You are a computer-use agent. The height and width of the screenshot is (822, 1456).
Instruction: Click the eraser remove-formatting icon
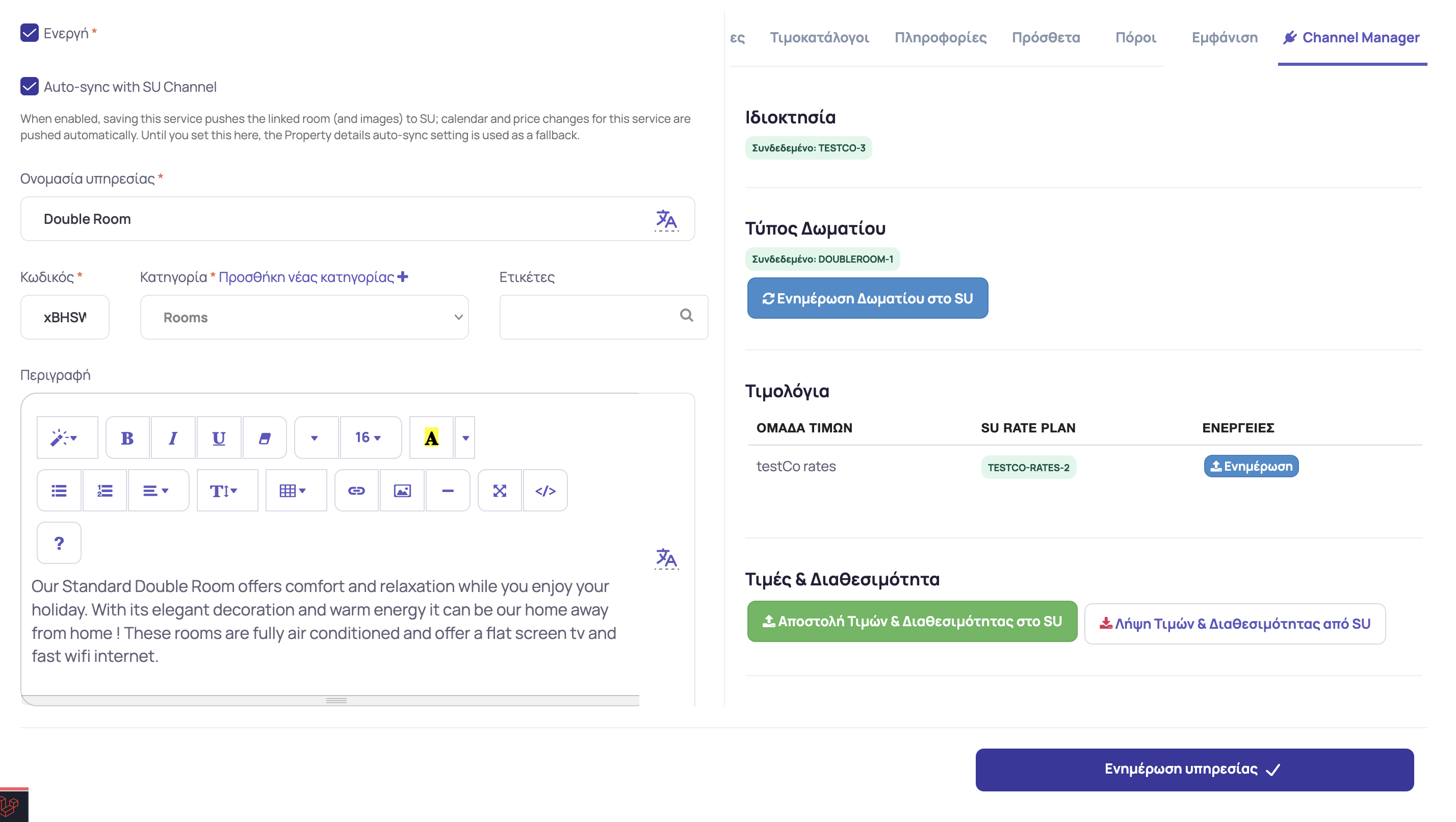click(x=265, y=438)
